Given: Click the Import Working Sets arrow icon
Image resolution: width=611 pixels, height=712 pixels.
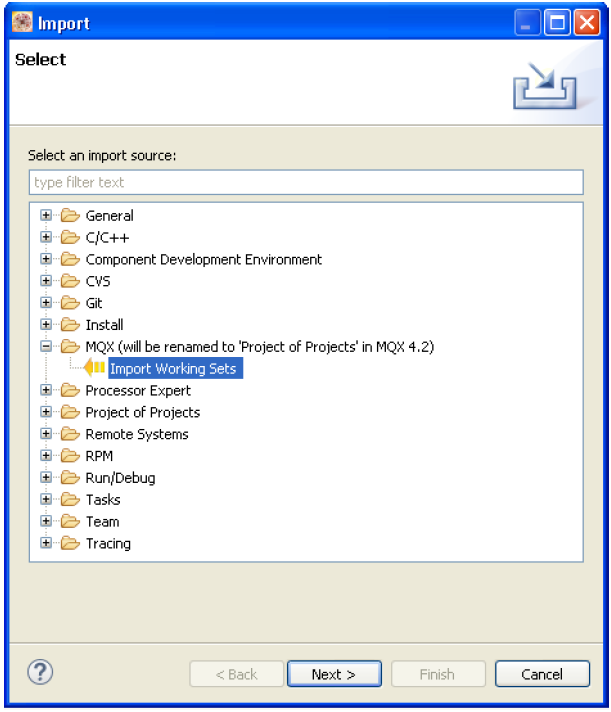Looking at the screenshot, I should pos(95,369).
